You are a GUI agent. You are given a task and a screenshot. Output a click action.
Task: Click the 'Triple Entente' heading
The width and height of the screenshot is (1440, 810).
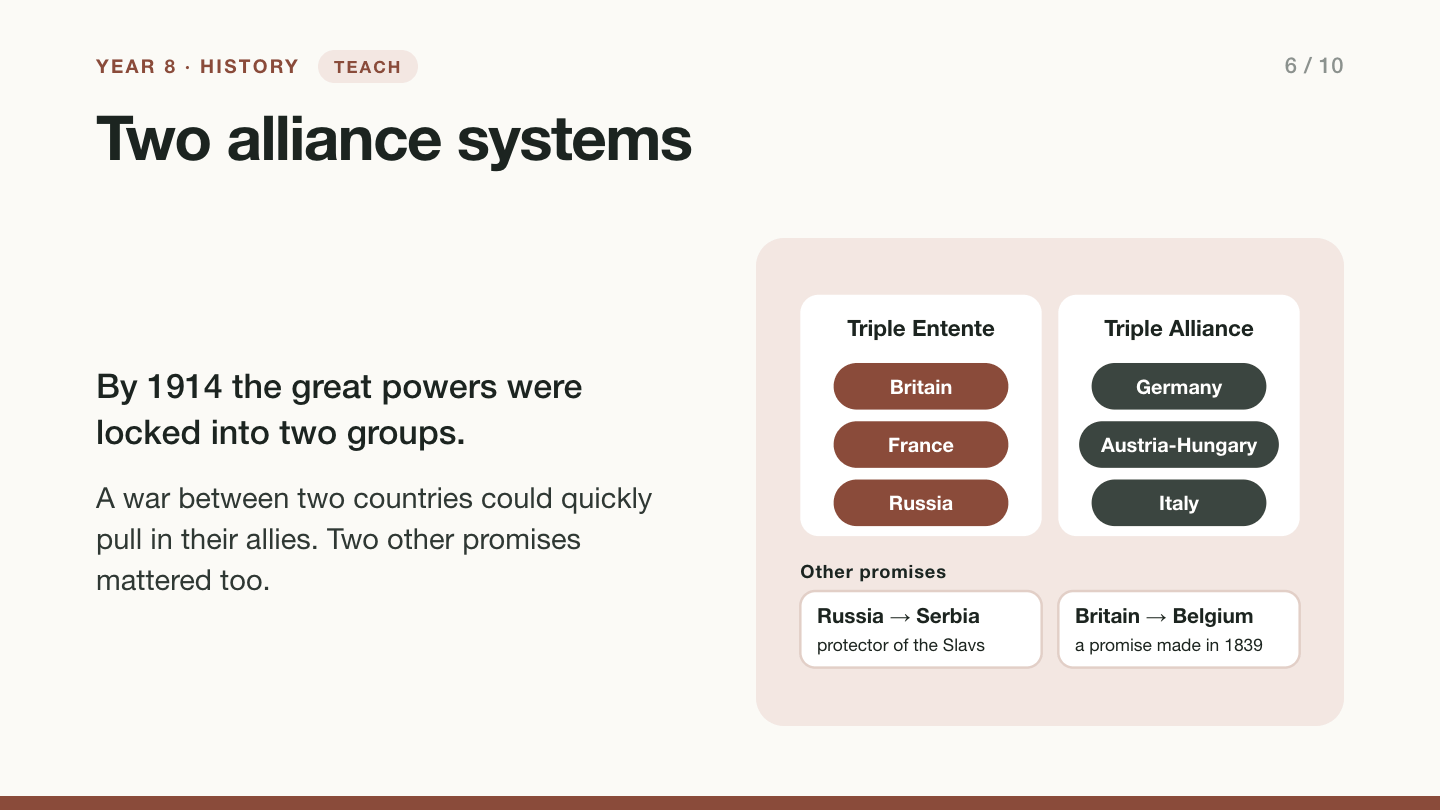click(x=921, y=329)
